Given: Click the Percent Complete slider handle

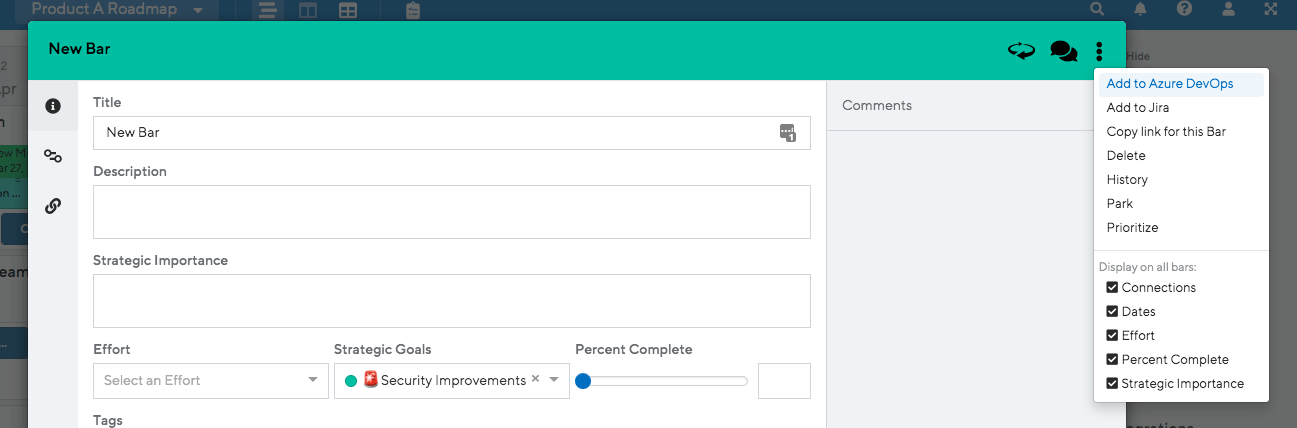Looking at the screenshot, I should pyautogui.click(x=583, y=381).
